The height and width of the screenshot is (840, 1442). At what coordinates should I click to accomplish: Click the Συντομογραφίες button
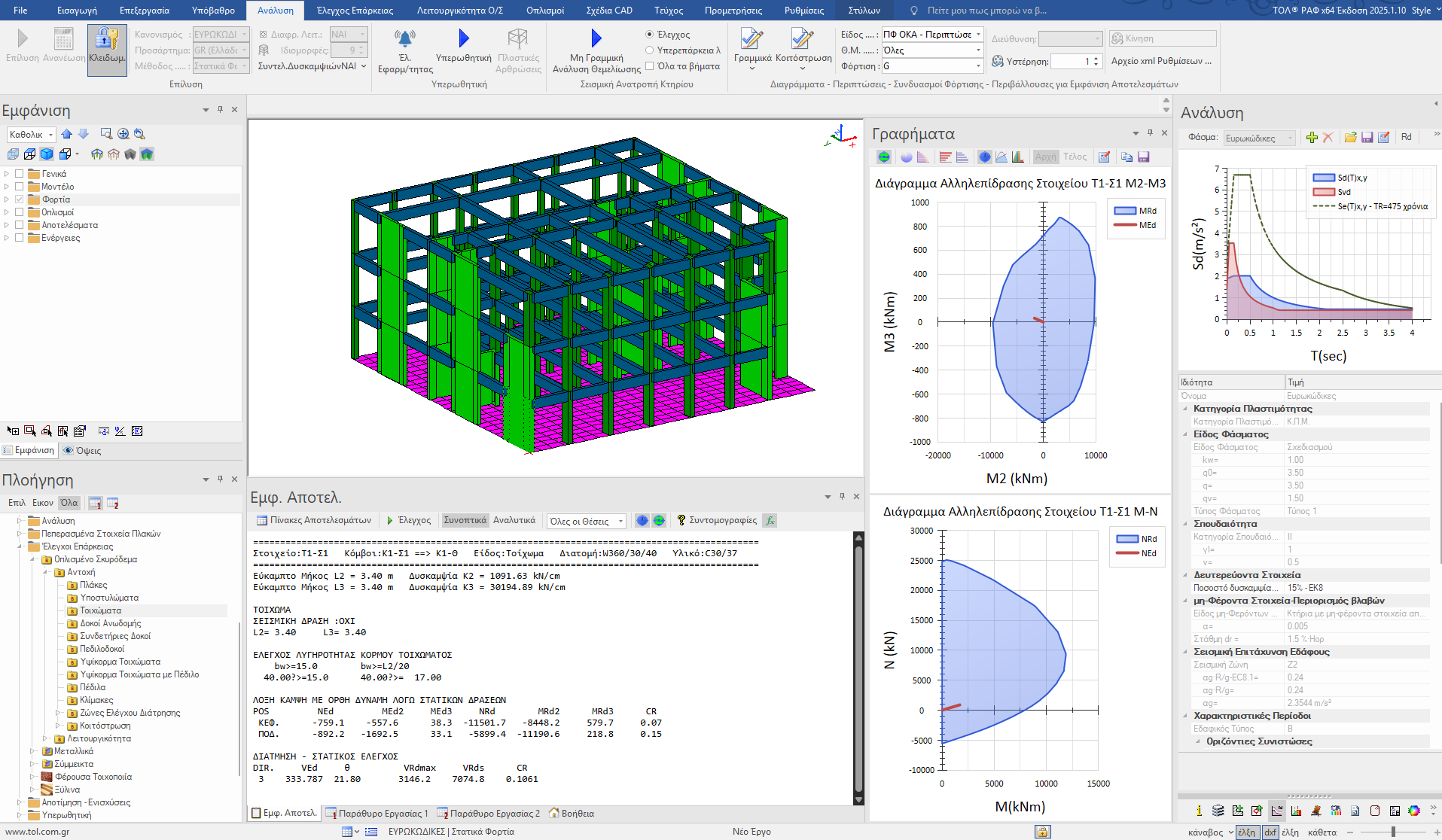(x=717, y=520)
